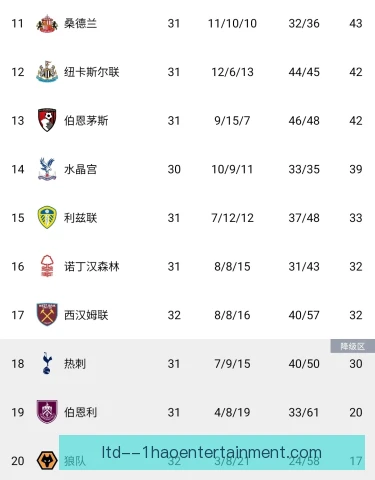Viewport: 375px width, 480px height.
Task: Tap West Ham record 8/8/16
Action: (232, 315)
